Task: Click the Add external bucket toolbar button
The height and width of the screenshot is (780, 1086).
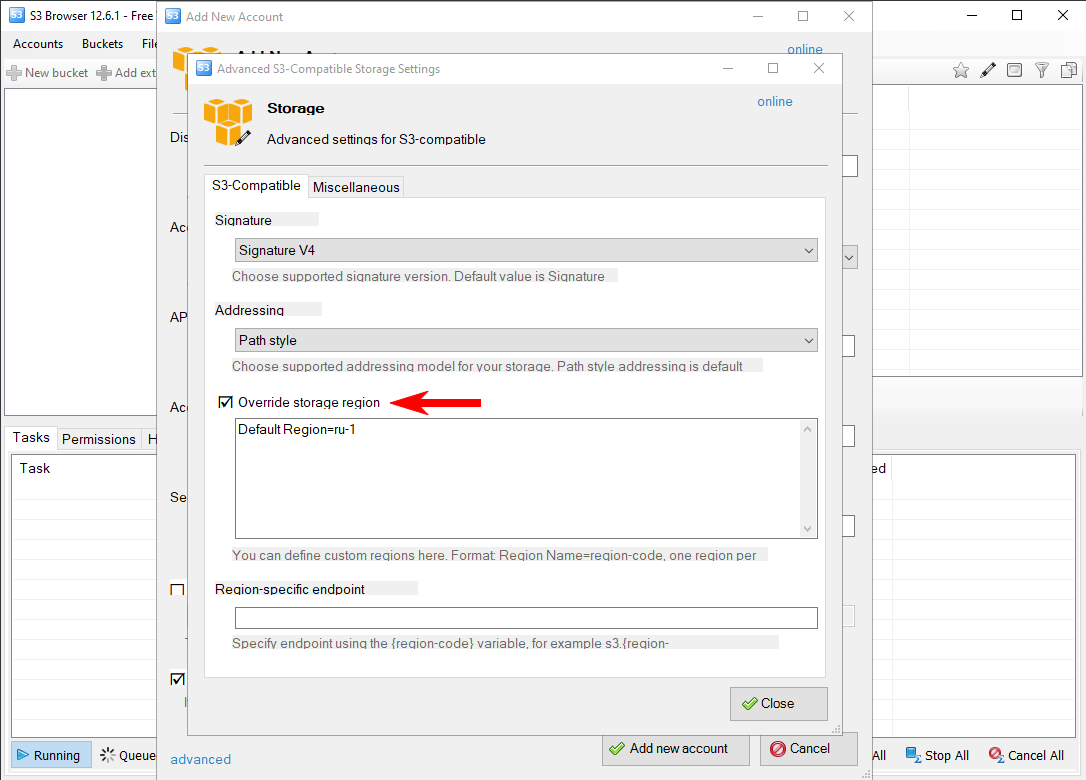Action: (126, 73)
